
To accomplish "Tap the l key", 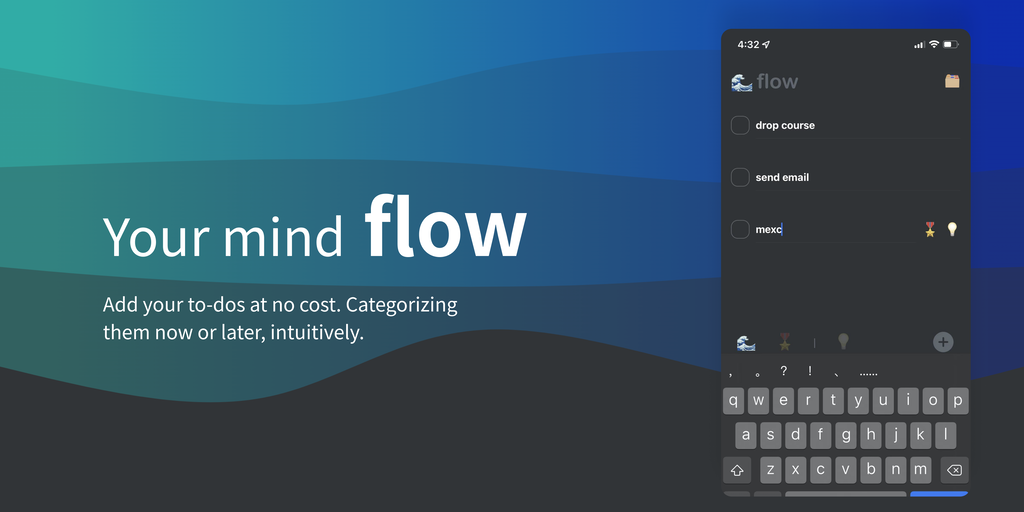I will tap(946, 435).
